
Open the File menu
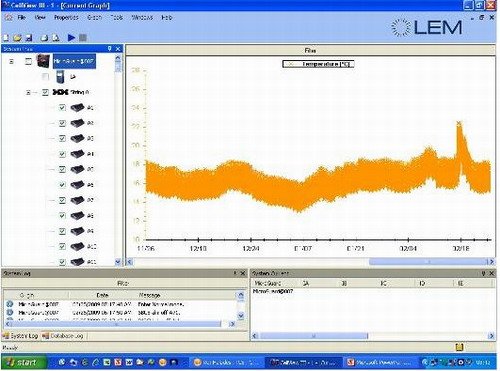22,17
